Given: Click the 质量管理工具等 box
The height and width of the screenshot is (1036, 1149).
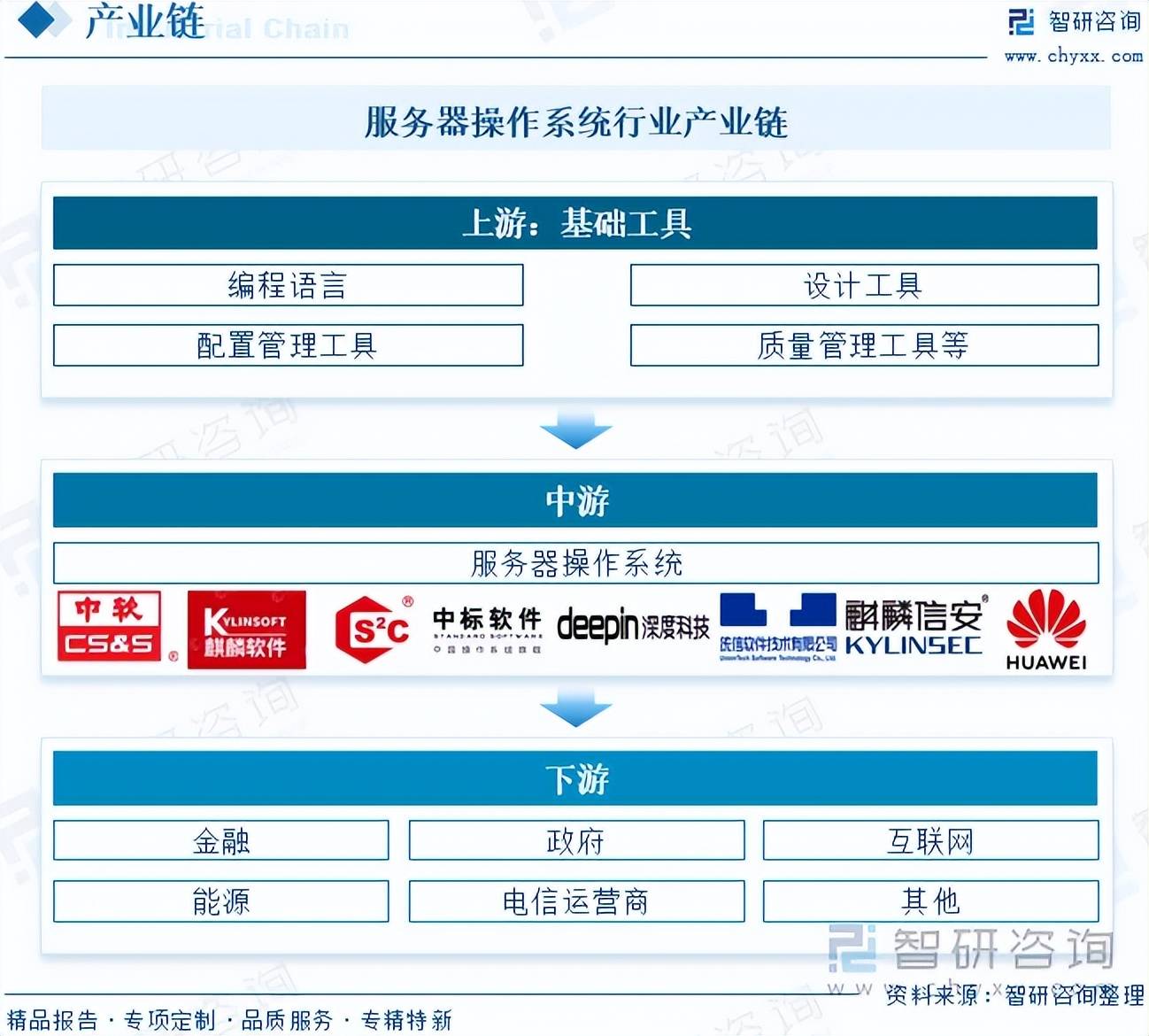Looking at the screenshot, I should (863, 344).
